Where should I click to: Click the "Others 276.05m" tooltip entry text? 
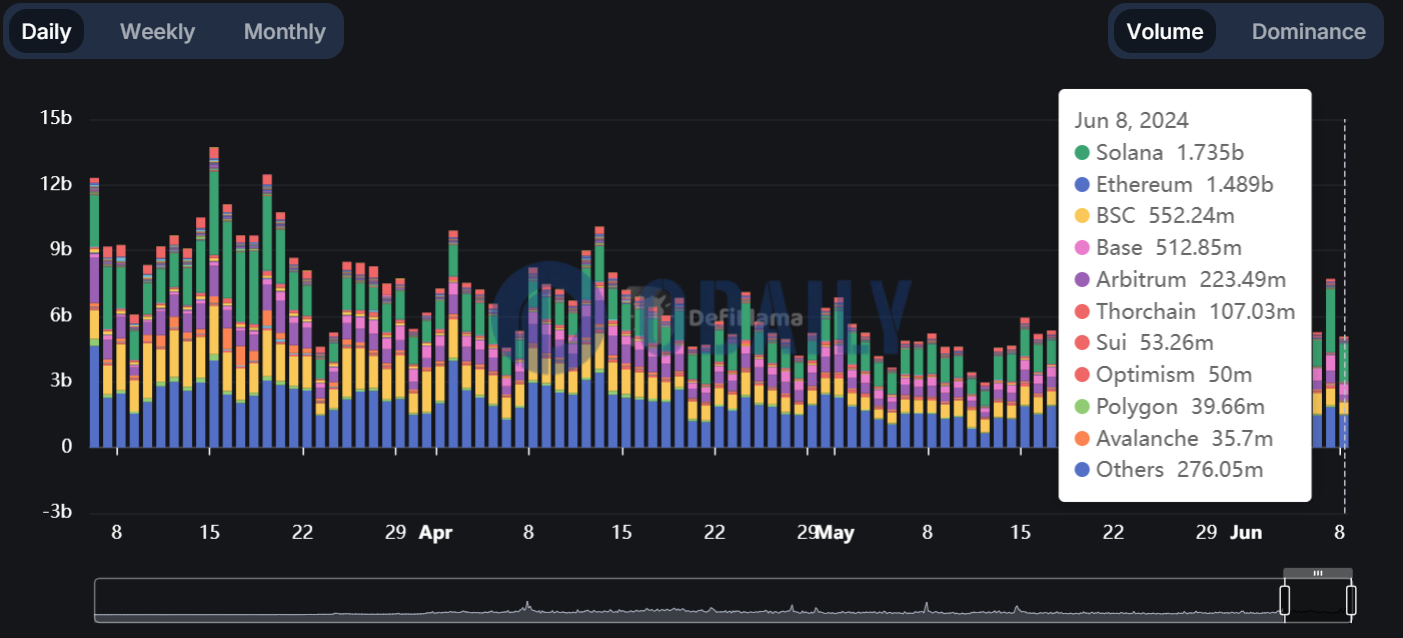point(1179,470)
